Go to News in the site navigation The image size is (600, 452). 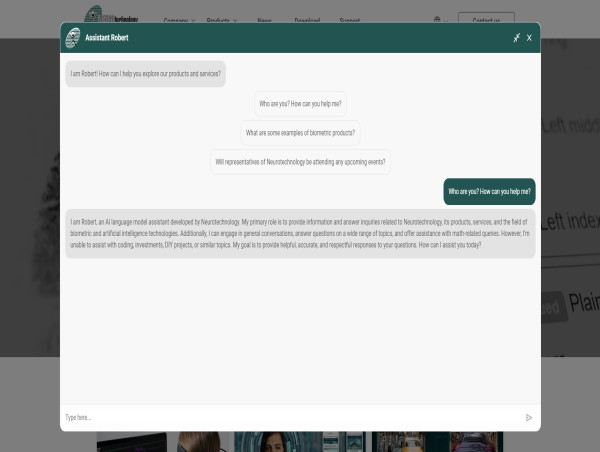point(264,20)
